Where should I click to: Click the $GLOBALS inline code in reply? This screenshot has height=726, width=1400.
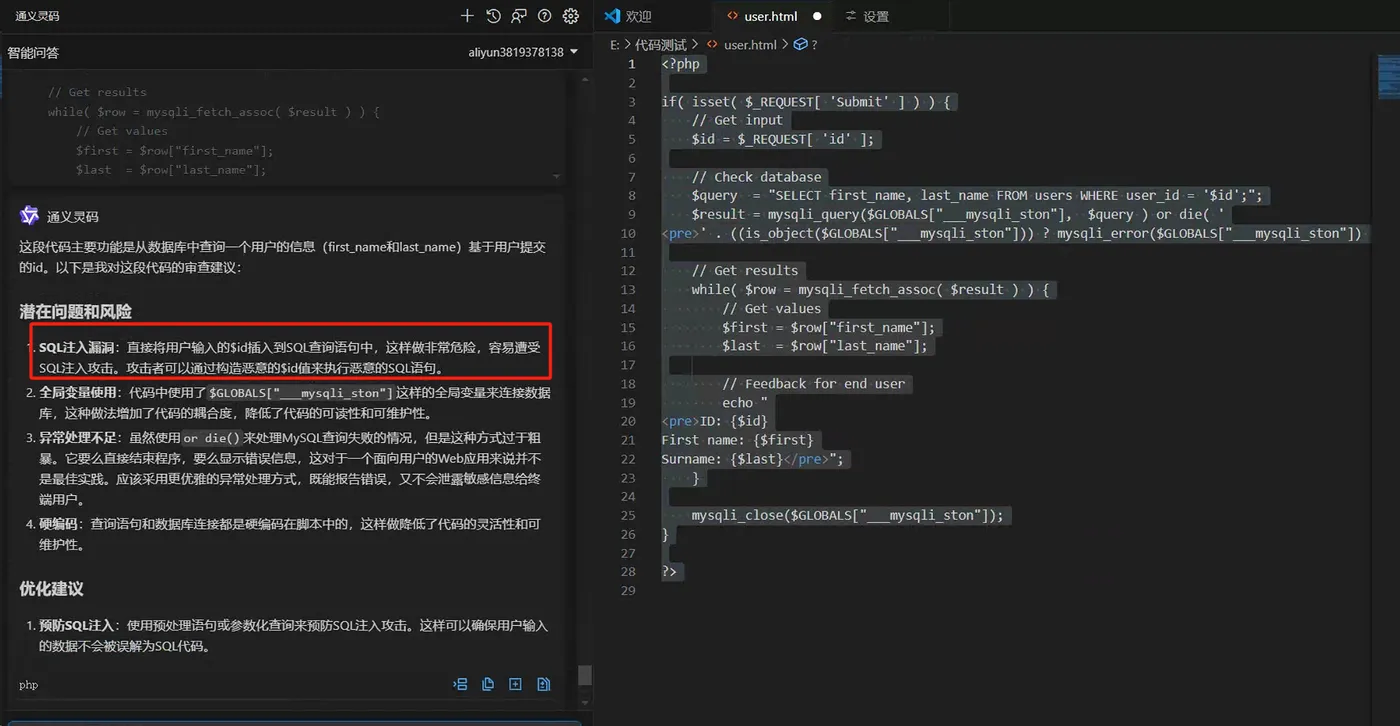pos(301,393)
